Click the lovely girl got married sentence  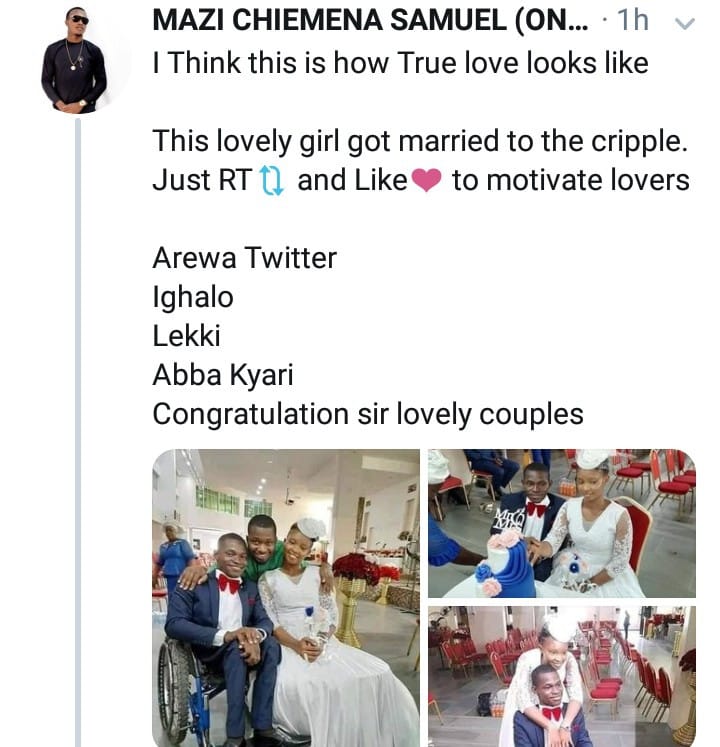[420, 142]
